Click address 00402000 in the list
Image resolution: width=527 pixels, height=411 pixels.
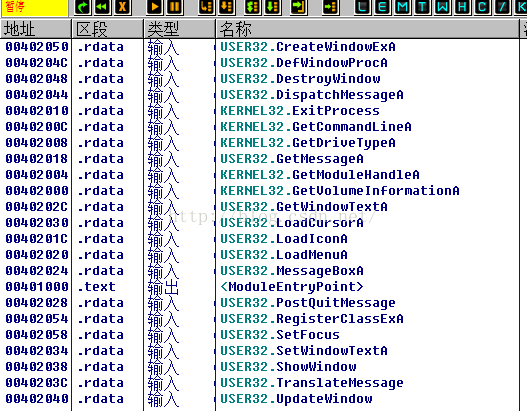tap(37, 191)
